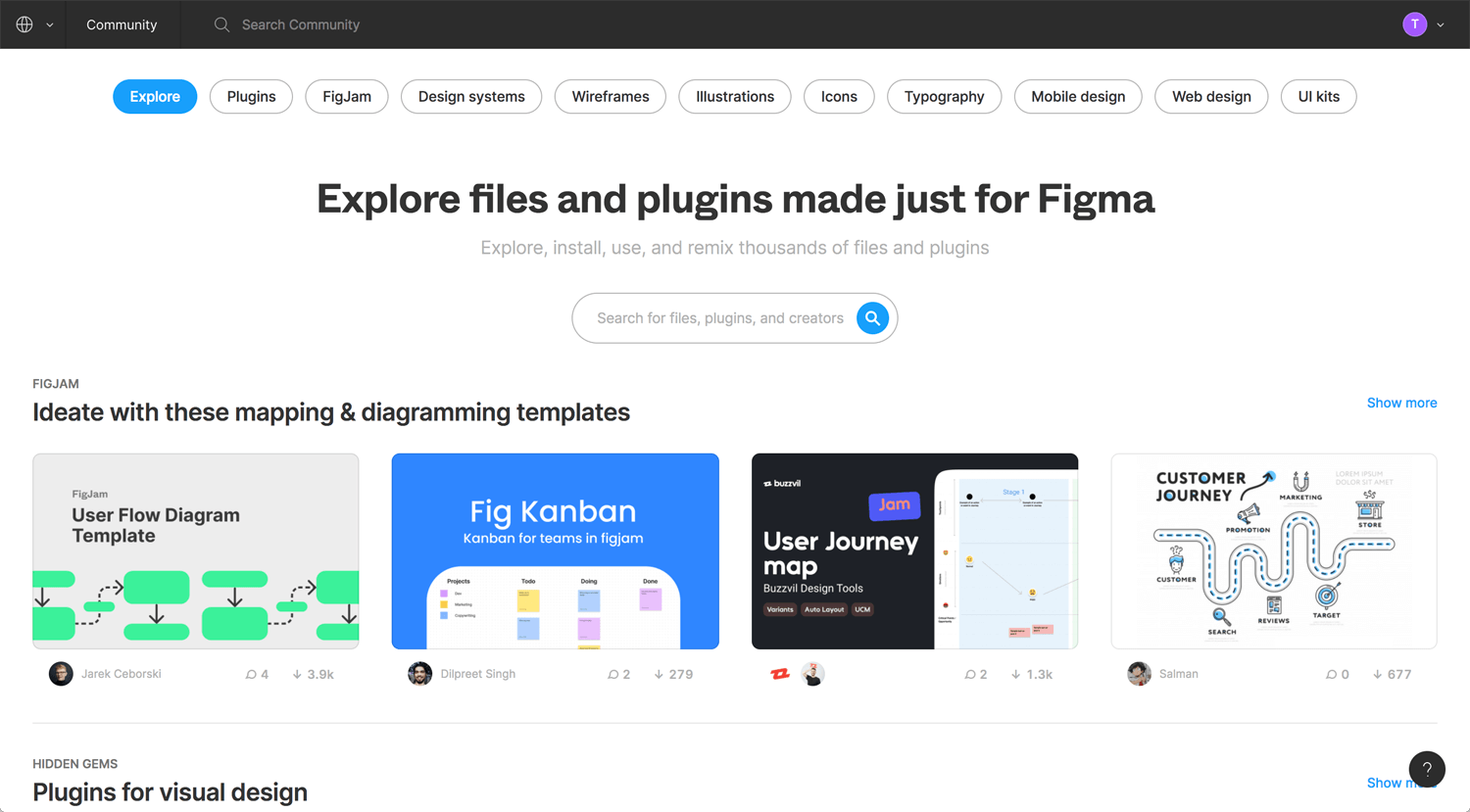Open the User Flow Diagram Template thumbnail
The image size is (1470, 812).
click(x=196, y=550)
